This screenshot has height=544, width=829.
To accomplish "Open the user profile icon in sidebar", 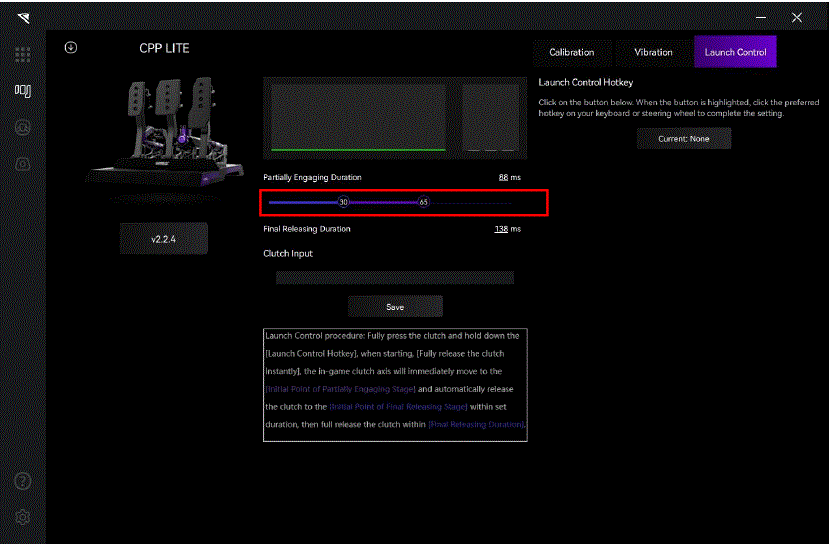I will click(x=23, y=127).
